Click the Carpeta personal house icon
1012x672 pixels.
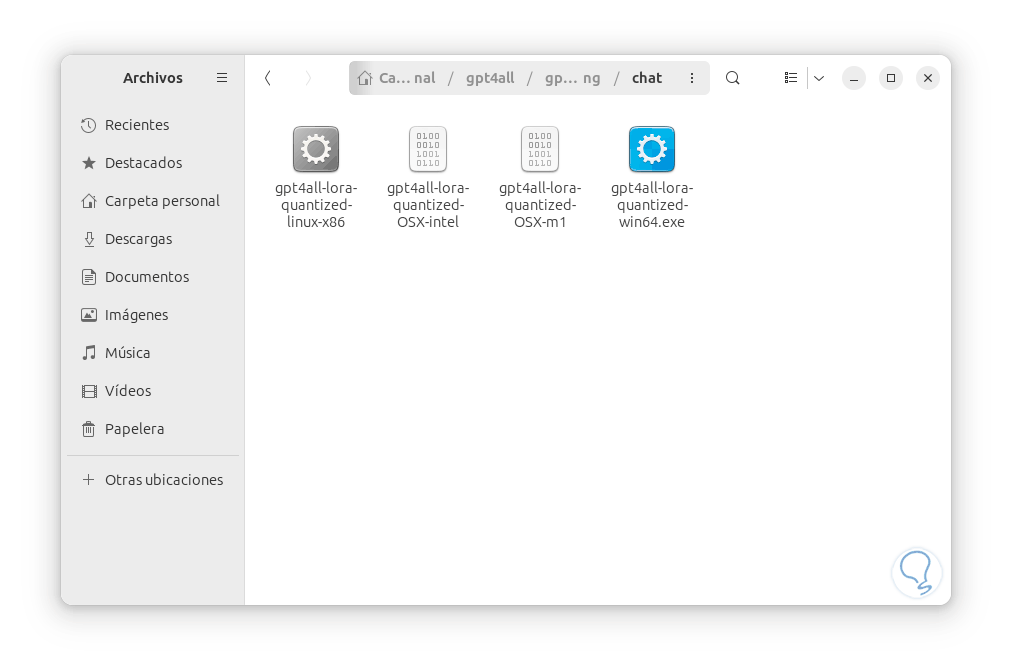click(x=88, y=201)
